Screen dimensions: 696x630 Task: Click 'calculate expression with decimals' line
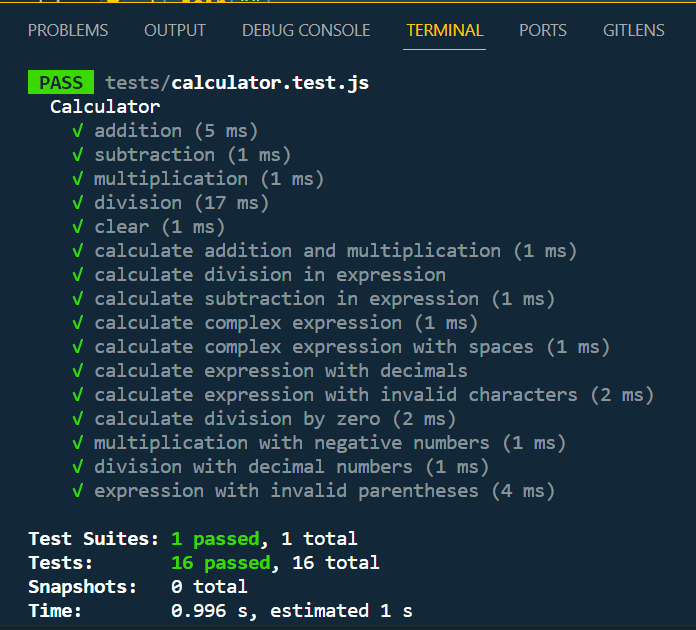tap(281, 371)
